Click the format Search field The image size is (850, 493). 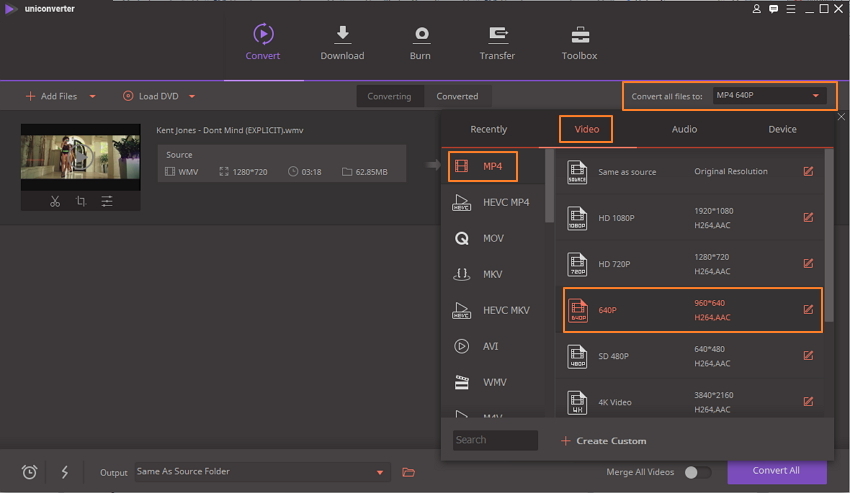(x=495, y=440)
